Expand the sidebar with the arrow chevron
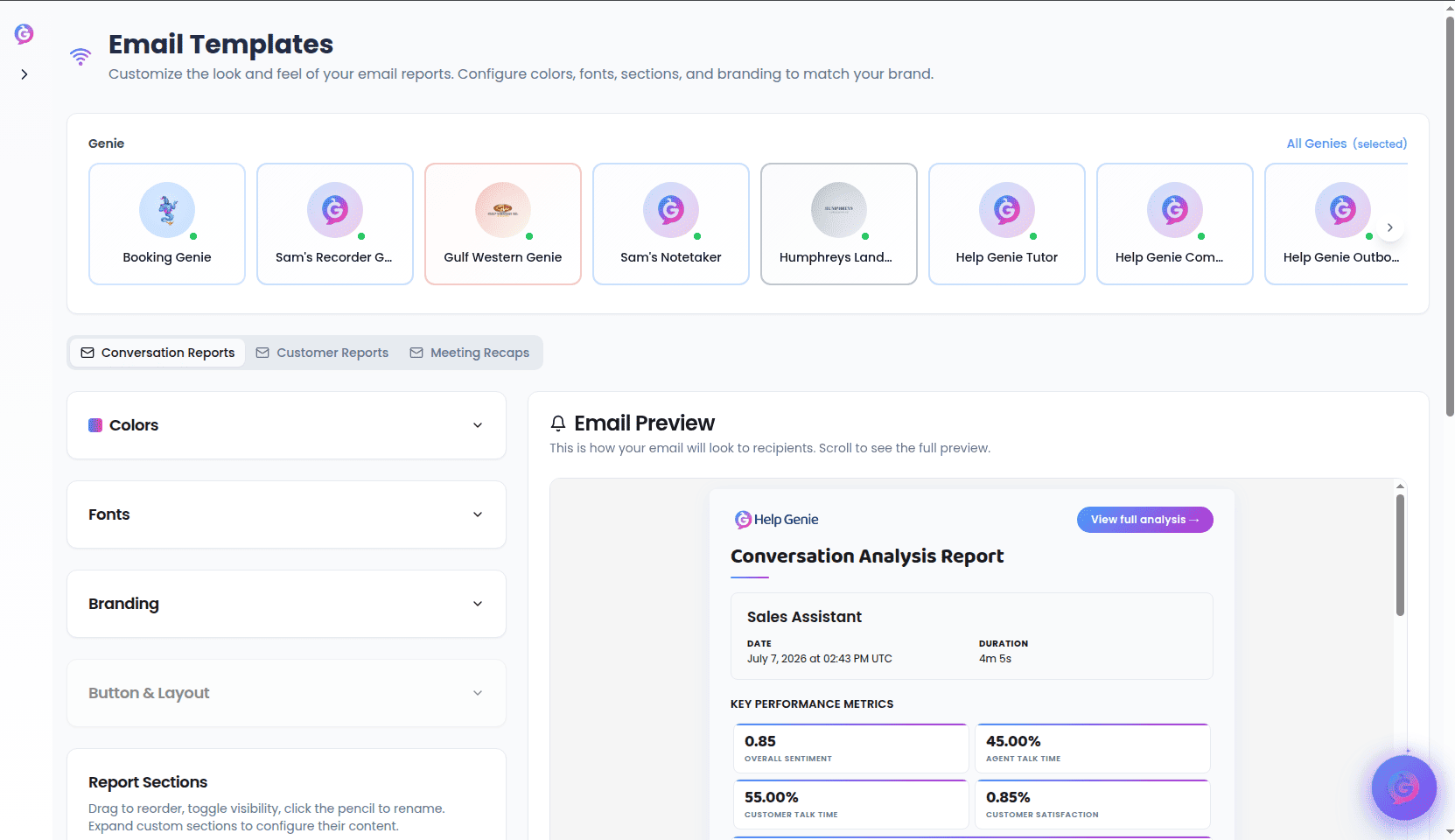This screenshot has width=1455, height=840. coord(24,74)
